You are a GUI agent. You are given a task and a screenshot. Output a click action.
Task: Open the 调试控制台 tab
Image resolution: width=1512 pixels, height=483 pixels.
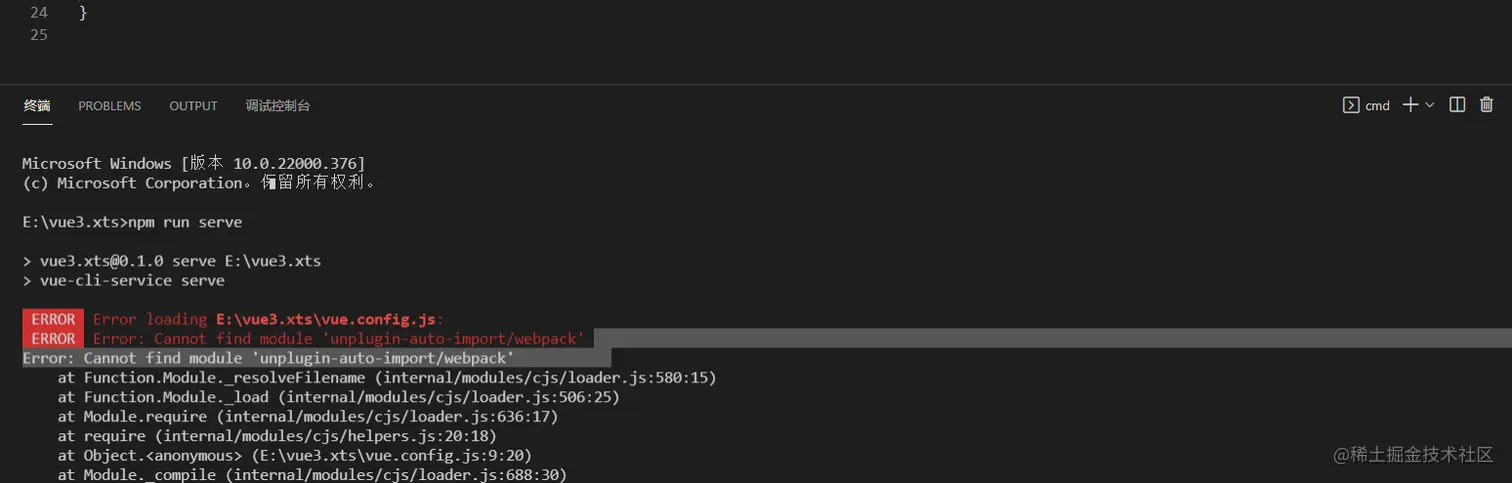[278, 106]
